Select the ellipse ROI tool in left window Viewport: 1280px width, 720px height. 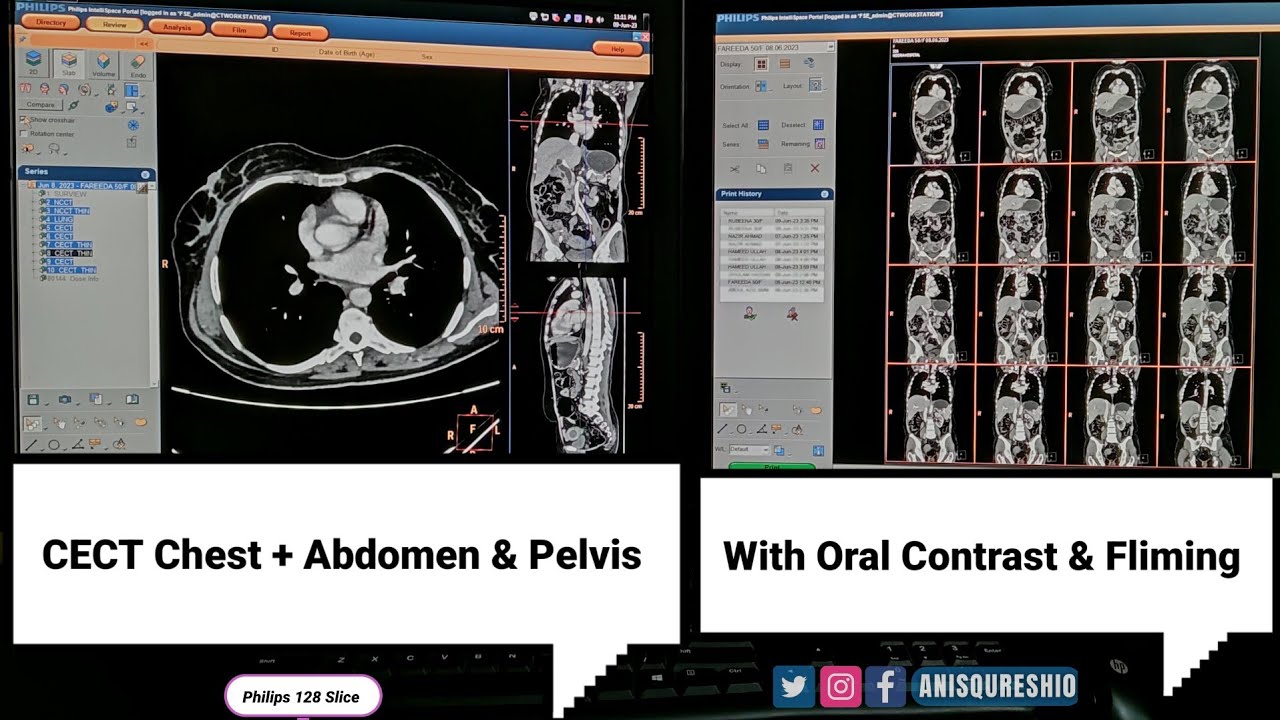click(54, 445)
